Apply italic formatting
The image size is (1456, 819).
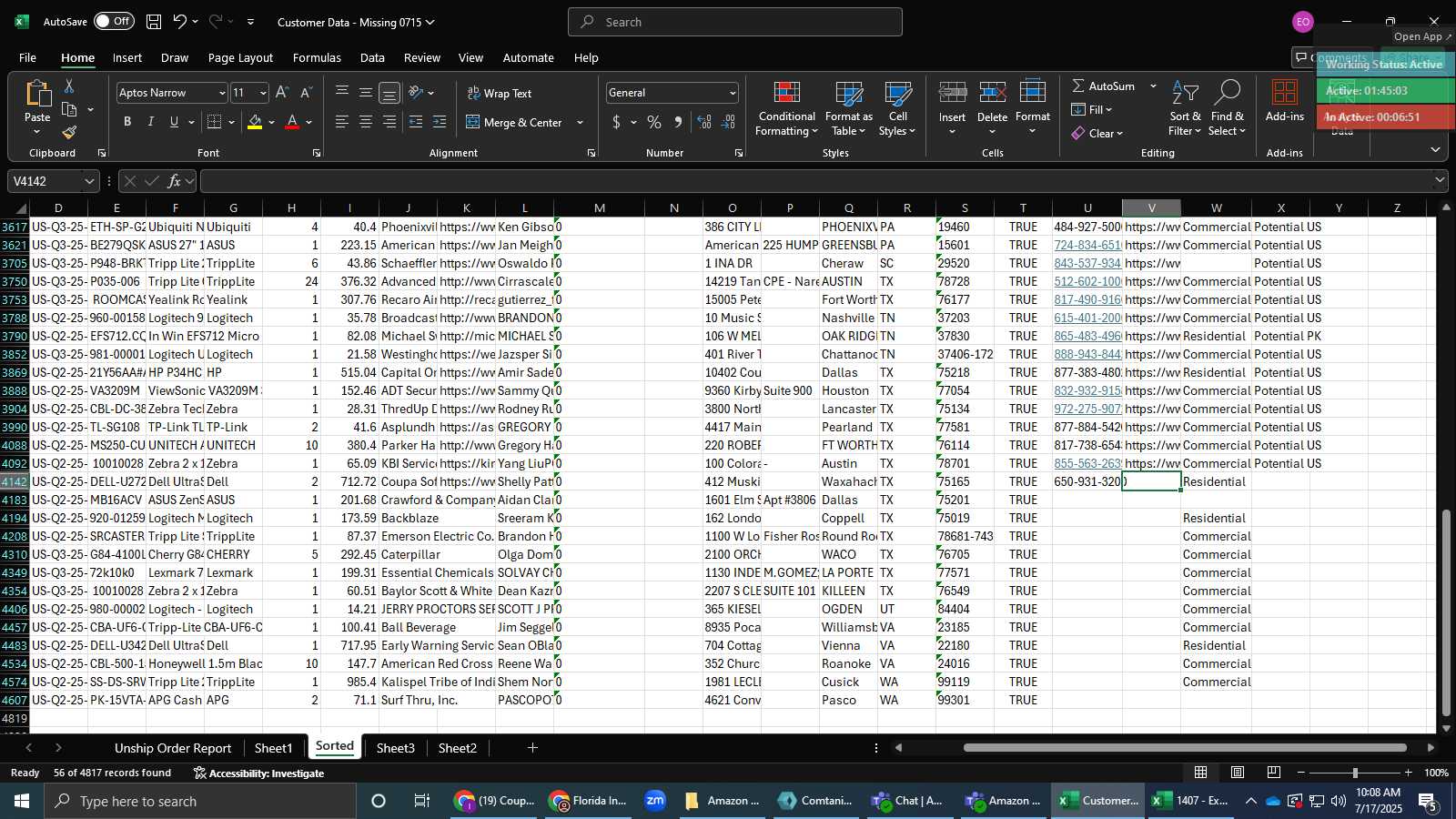pyautogui.click(x=151, y=122)
